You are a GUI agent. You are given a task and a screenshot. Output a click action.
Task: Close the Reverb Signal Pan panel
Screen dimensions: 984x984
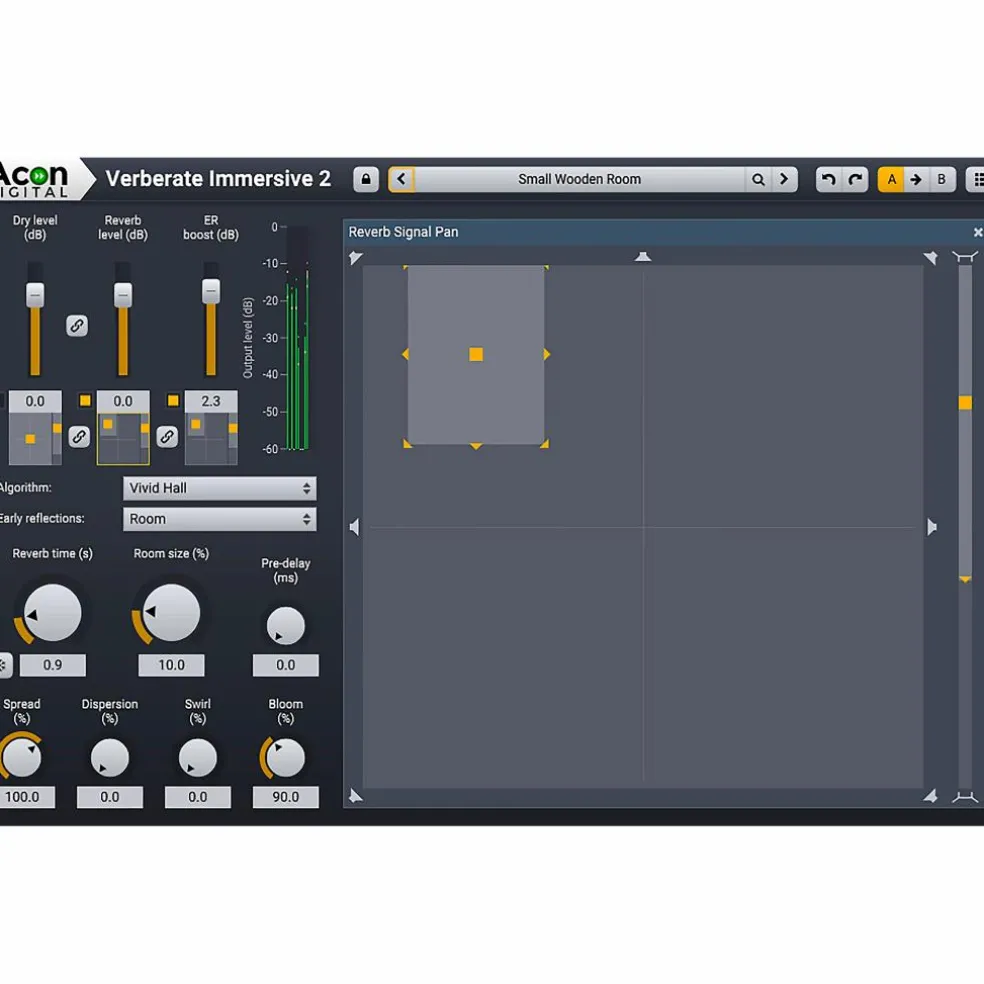(x=977, y=232)
